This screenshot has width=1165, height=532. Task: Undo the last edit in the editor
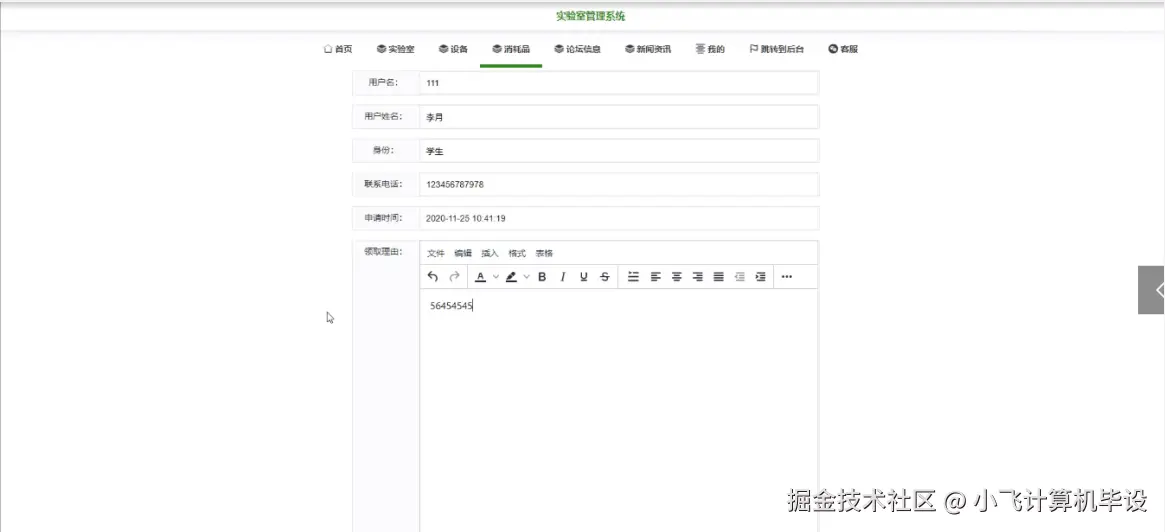pos(433,276)
